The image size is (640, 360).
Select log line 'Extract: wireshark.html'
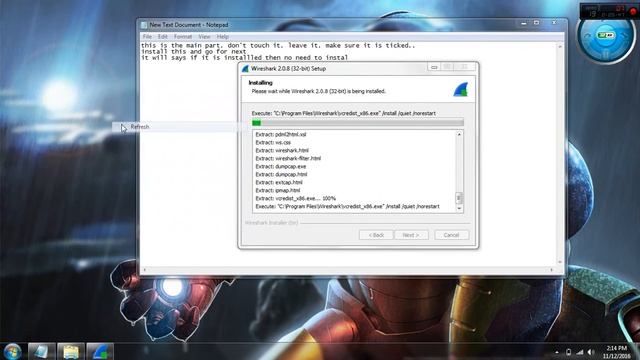coord(282,151)
